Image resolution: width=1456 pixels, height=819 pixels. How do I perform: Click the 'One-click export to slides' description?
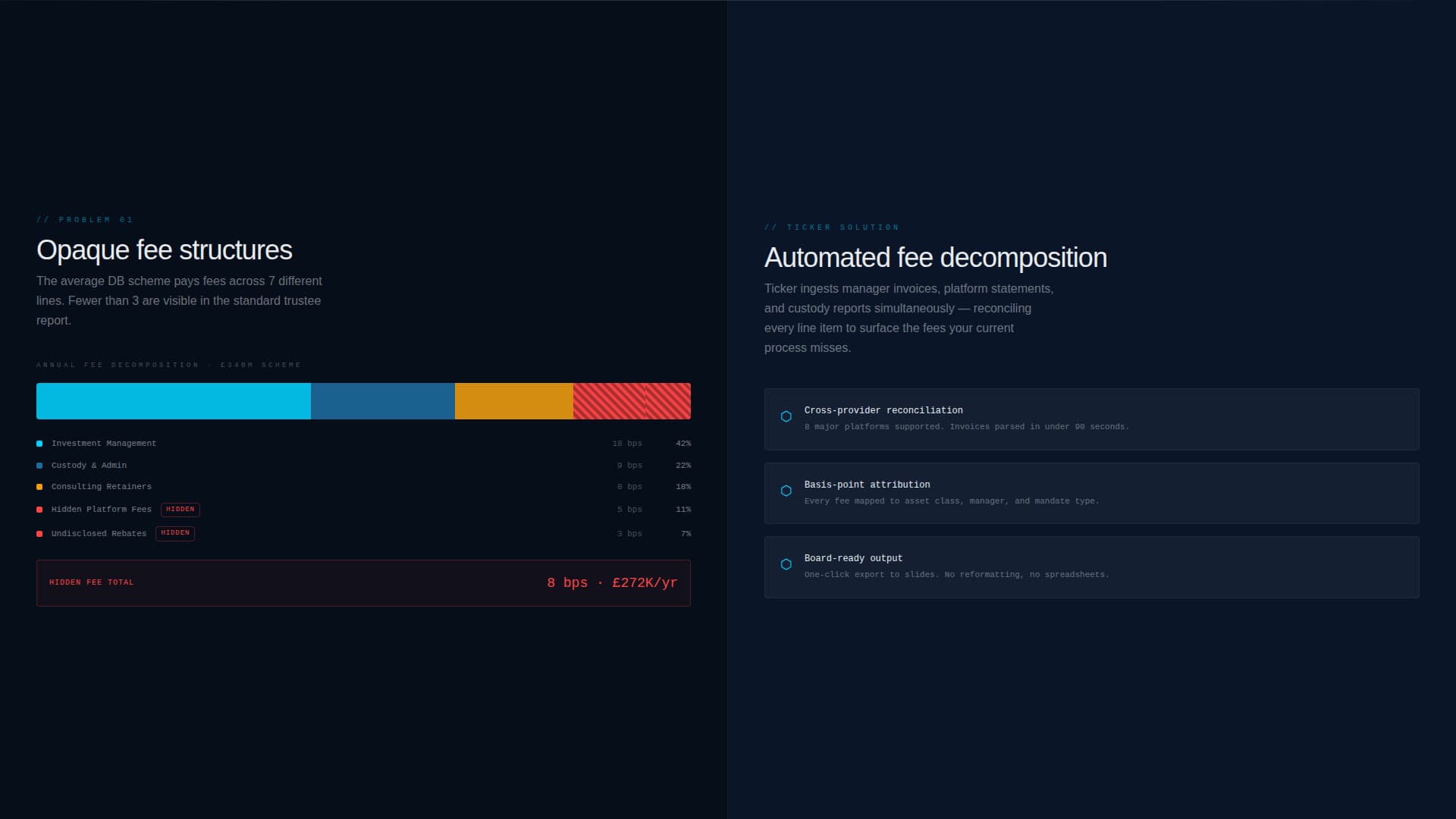956,575
